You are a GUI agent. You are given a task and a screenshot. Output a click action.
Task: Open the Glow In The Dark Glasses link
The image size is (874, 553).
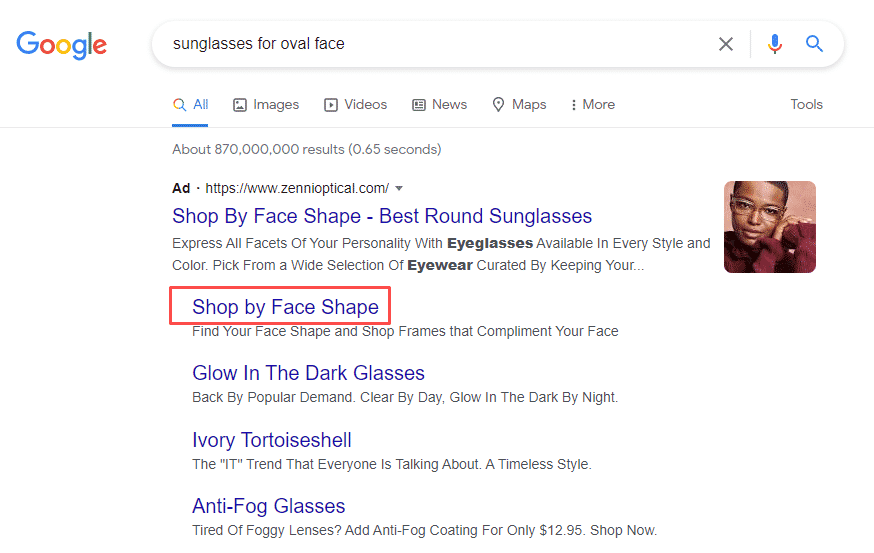(x=308, y=373)
